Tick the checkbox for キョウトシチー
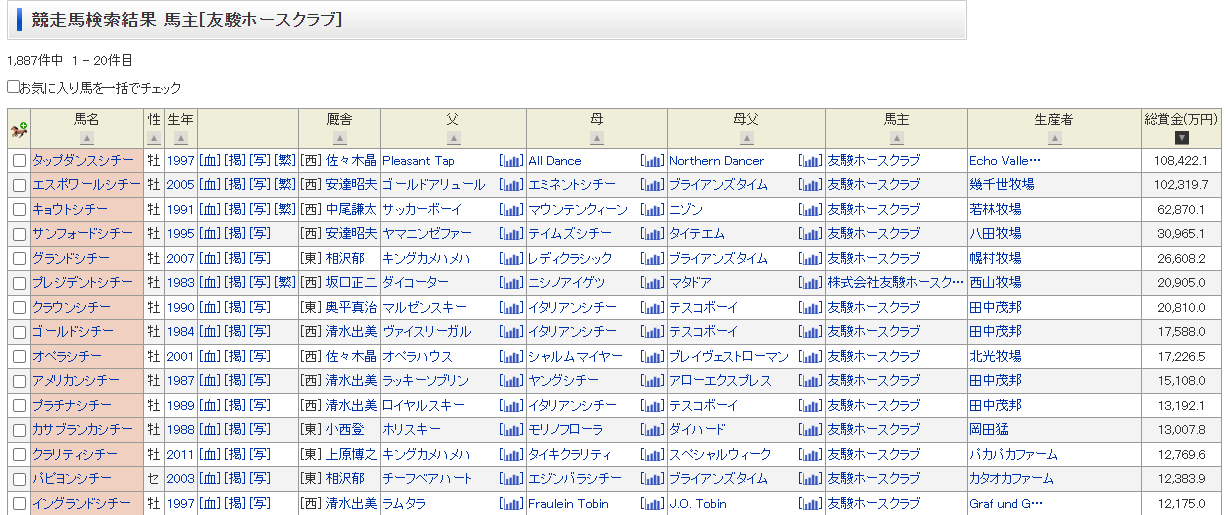The width and height of the screenshot is (1227, 515). [19, 210]
